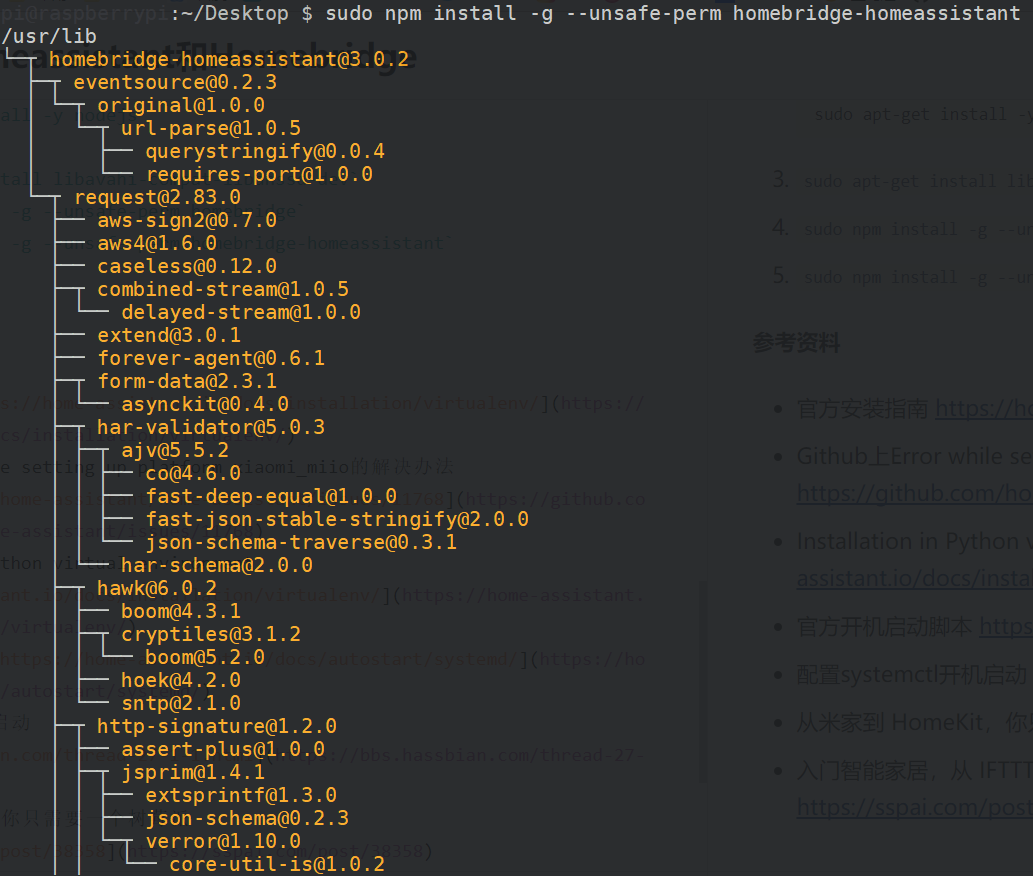The image size is (1033, 876).
Task: Click co@4.6.0 entry
Action: point(193,473)
